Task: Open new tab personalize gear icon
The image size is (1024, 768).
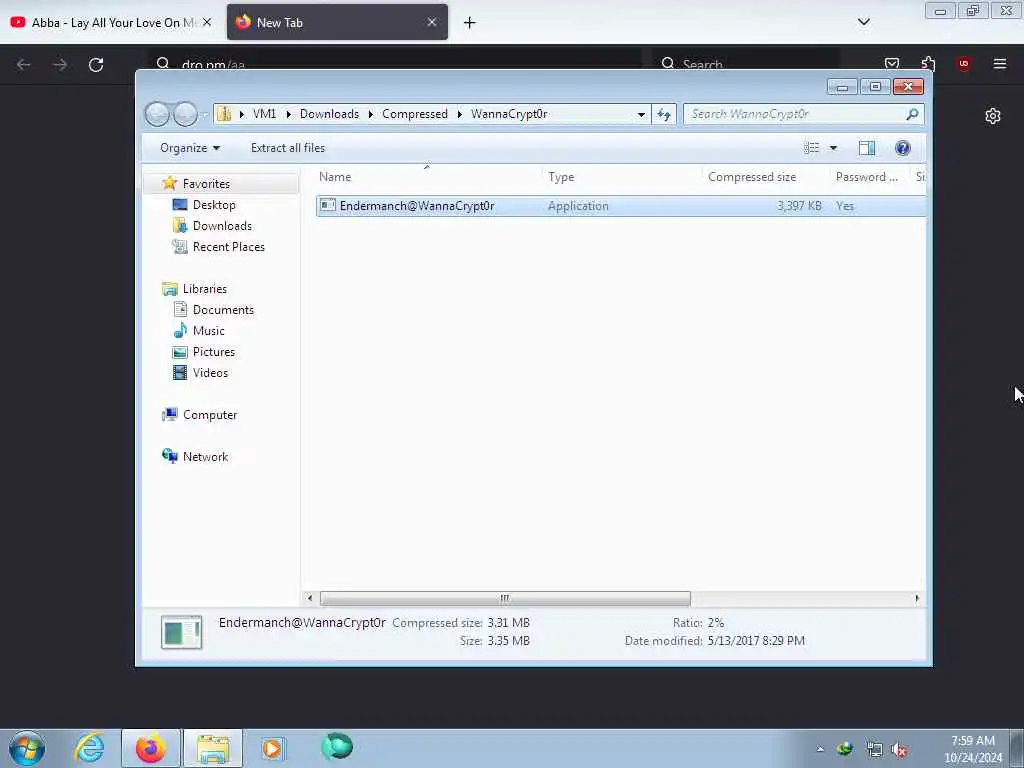Action: click(x=993, y=116)
